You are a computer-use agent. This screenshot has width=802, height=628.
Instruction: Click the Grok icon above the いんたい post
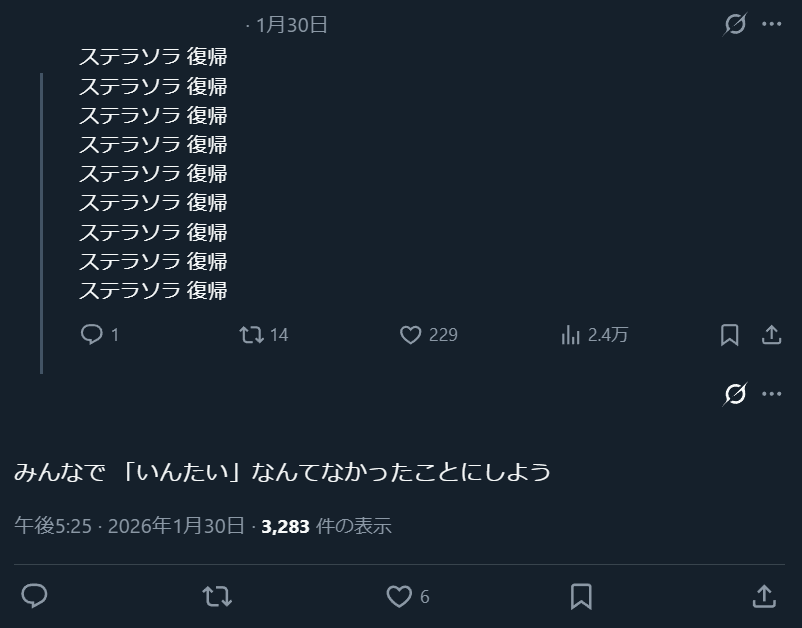pyautogui.click(x=735, y=394)
